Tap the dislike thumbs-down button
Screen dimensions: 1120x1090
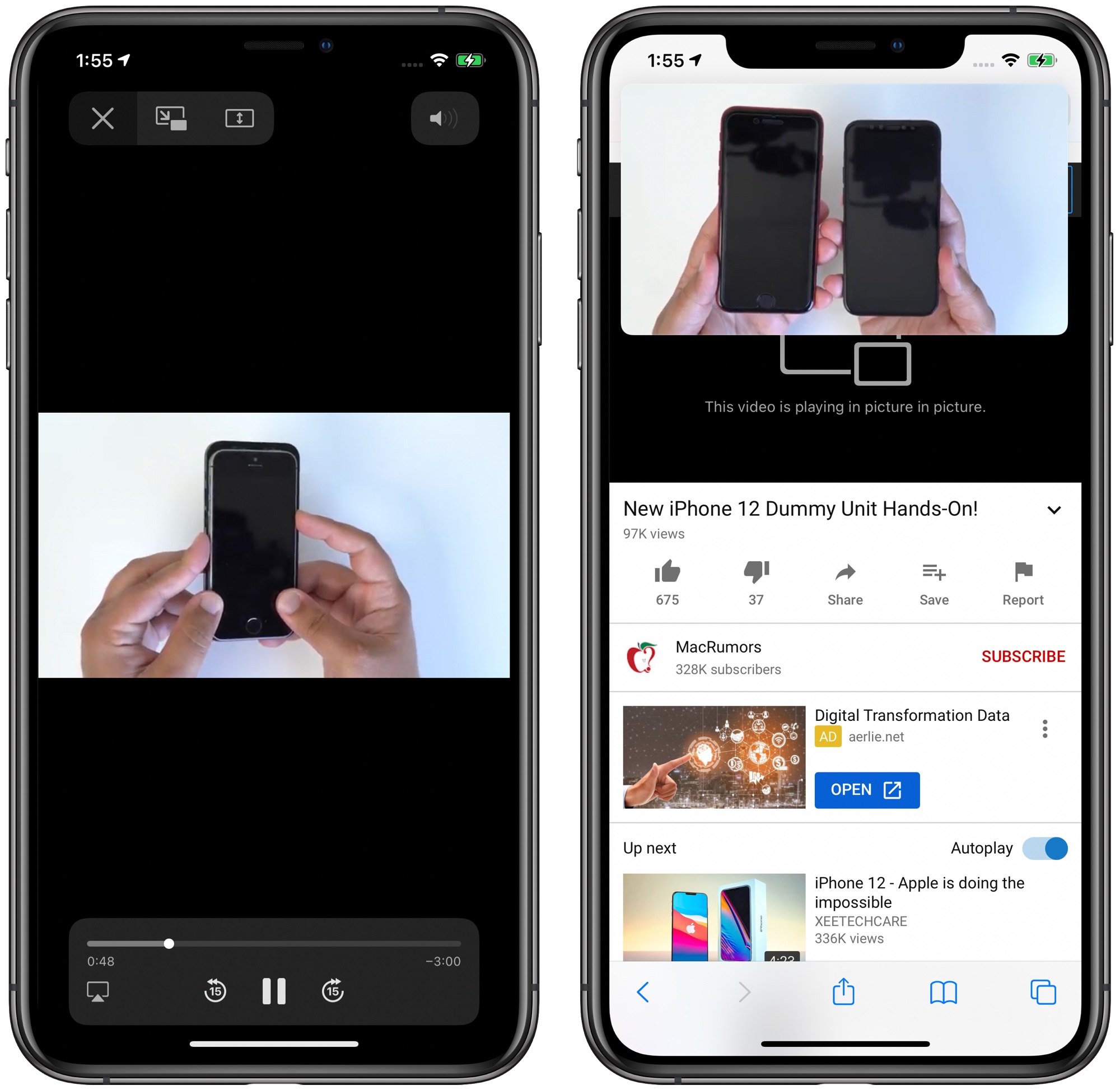[x=756, y=574]
